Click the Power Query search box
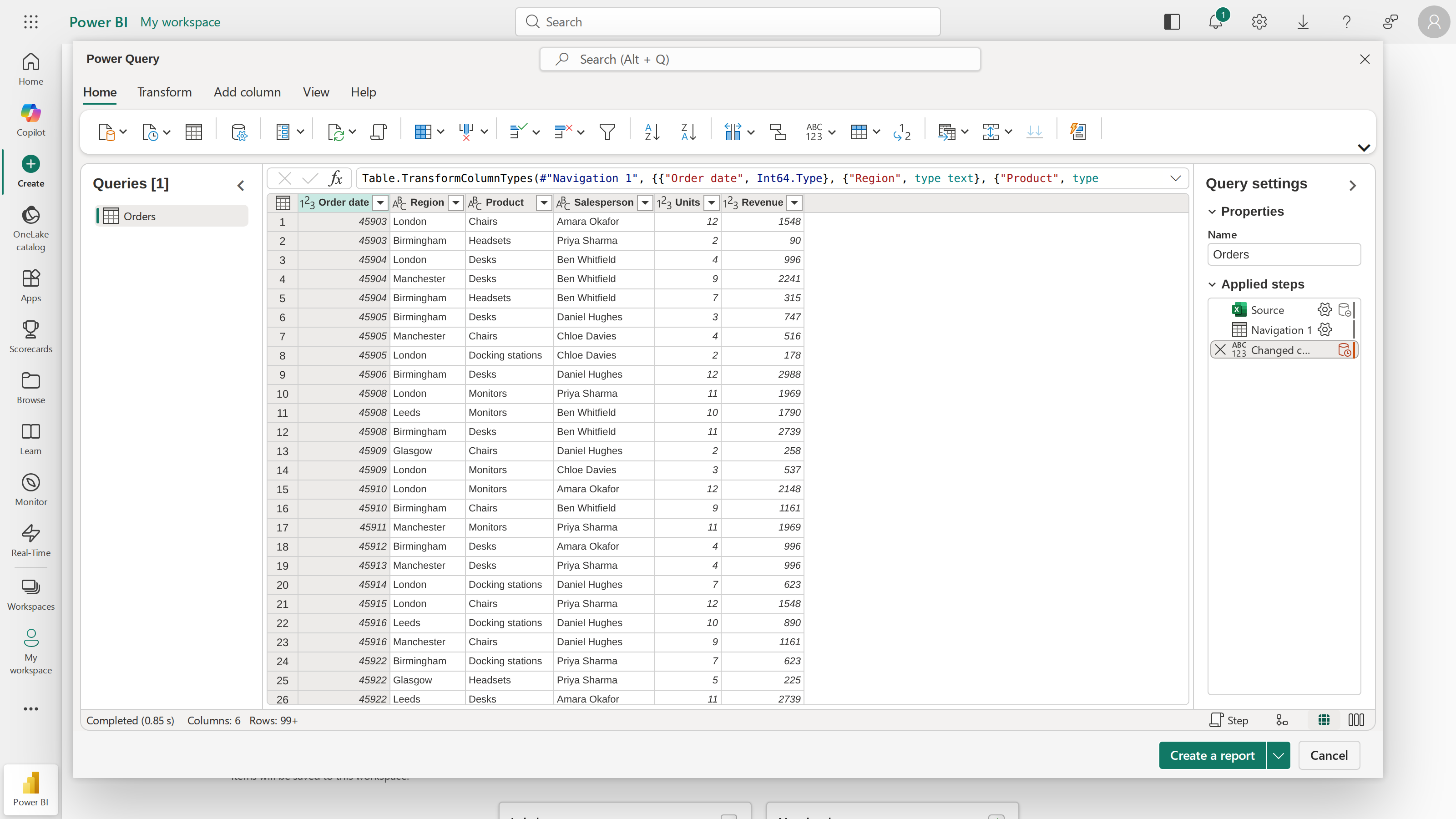The width and height of the screenshot is (1456, 819). click(760, 59)
